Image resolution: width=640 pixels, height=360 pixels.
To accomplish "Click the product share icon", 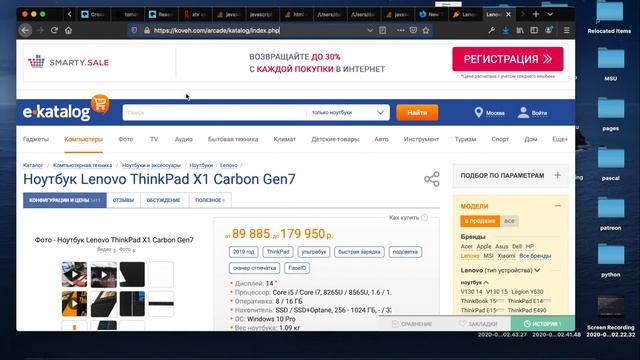I will pyautogui.click(x=431, y=179).
